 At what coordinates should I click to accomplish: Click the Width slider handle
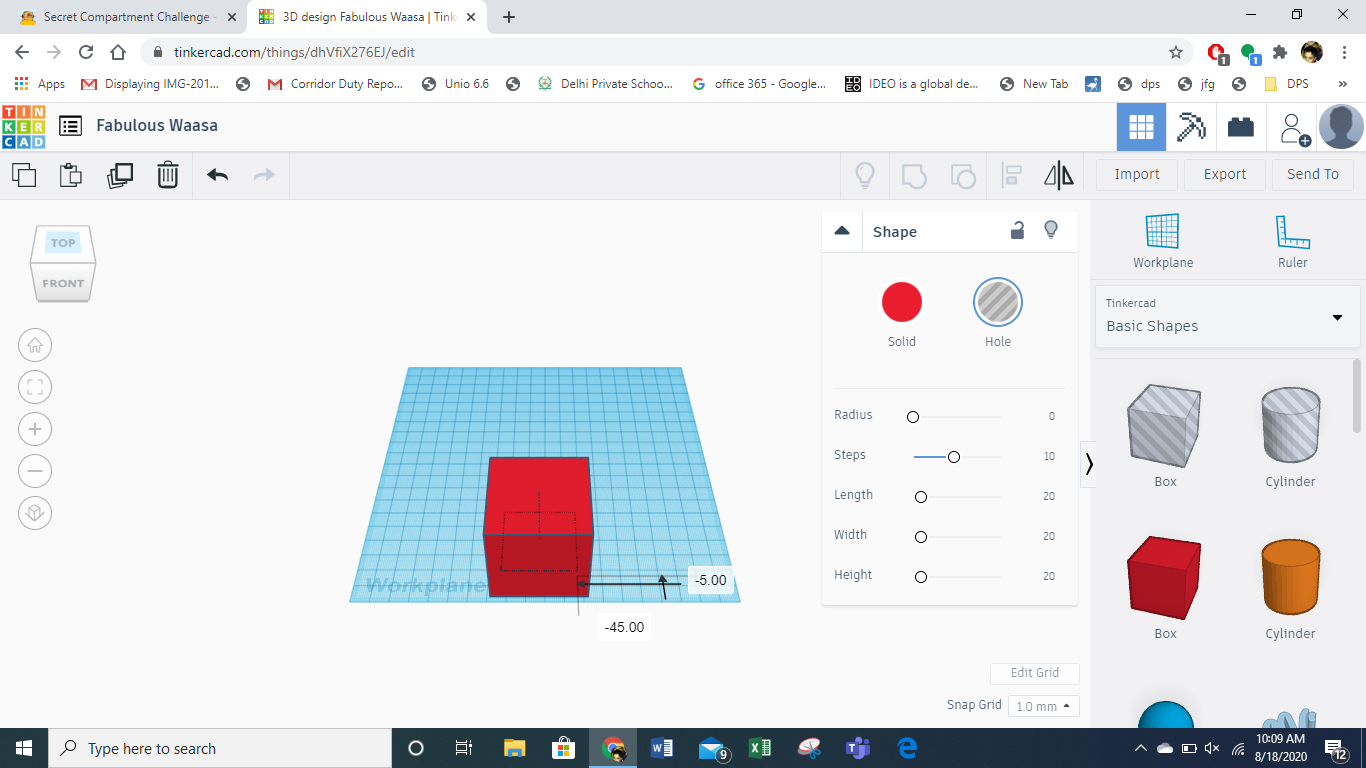[x=921, y=537]
